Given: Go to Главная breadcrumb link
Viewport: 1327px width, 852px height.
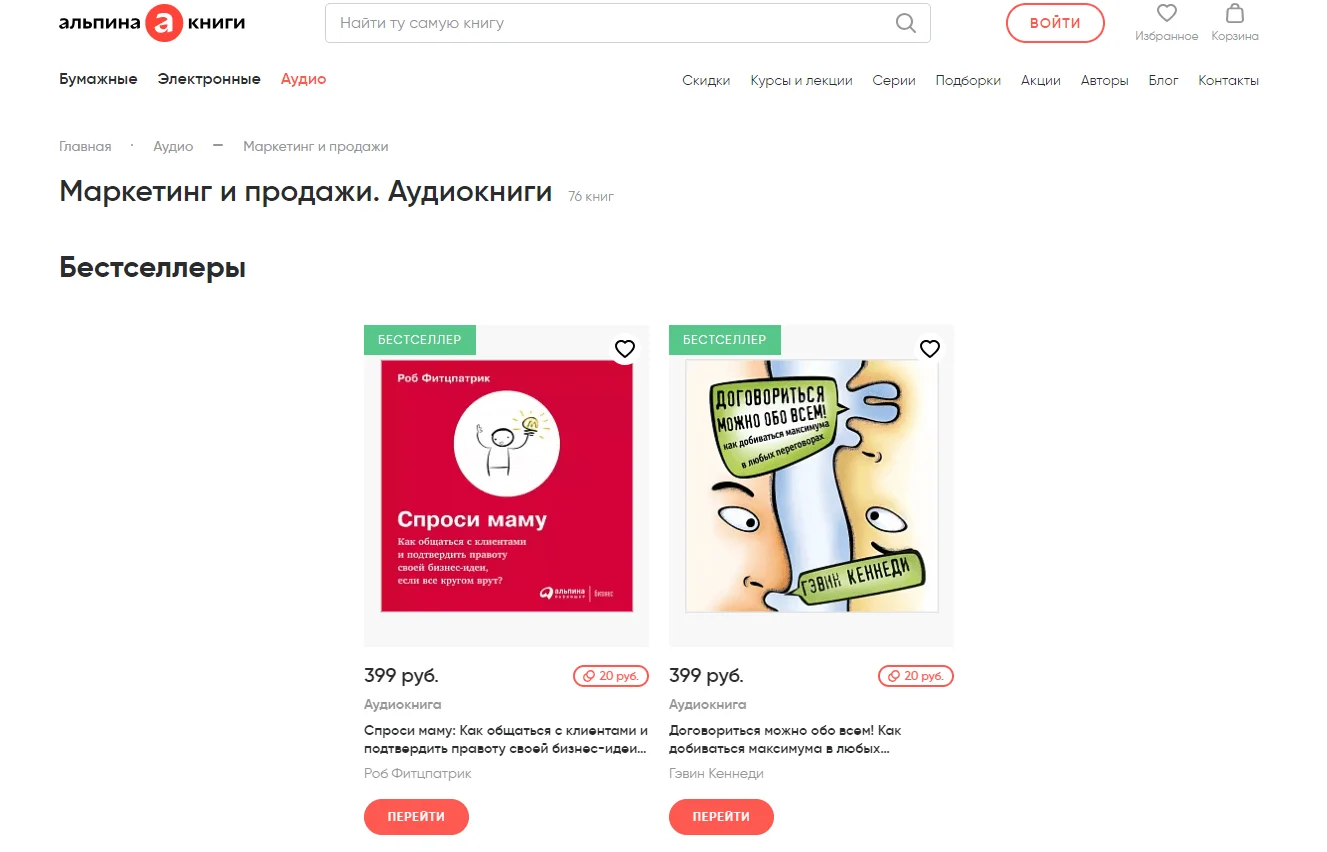Looking at the screenshot, I should 85,146.
